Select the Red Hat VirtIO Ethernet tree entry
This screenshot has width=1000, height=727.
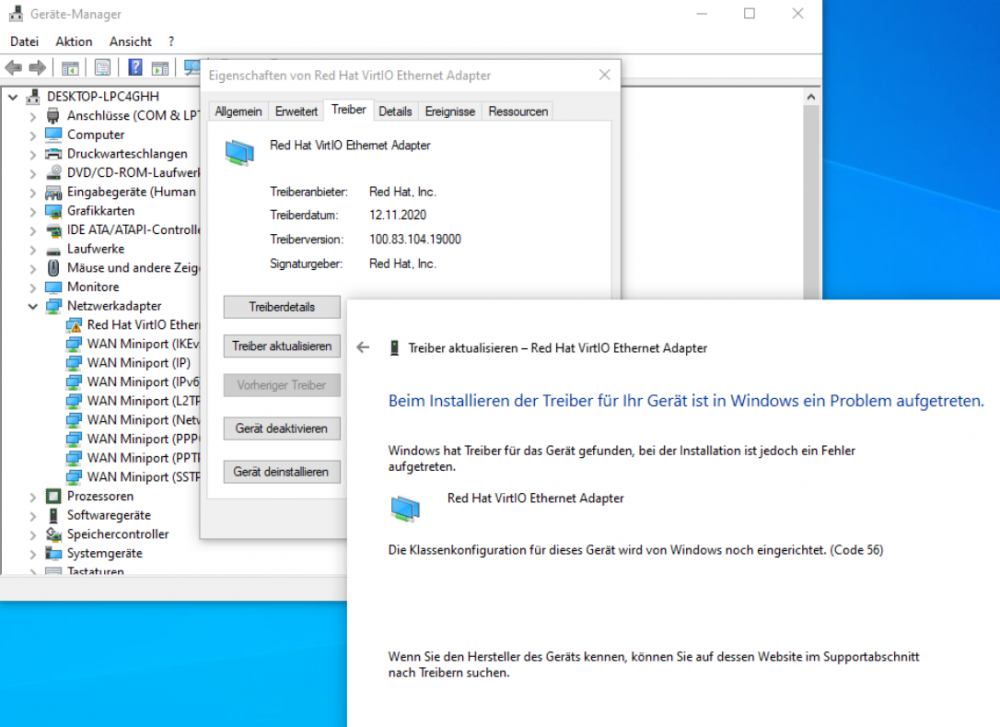pyautogui.click(x=143, y=325)
